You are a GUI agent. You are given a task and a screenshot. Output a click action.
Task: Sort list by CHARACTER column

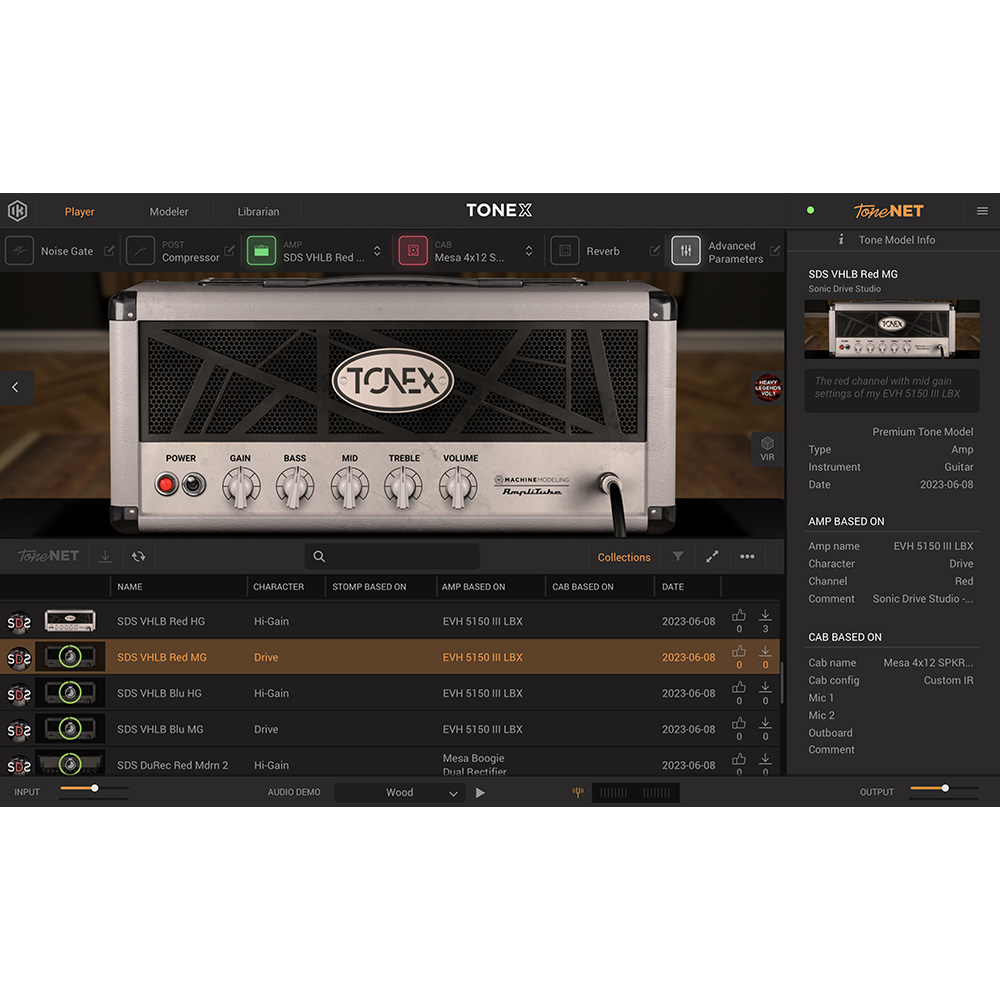pos(279,587)
